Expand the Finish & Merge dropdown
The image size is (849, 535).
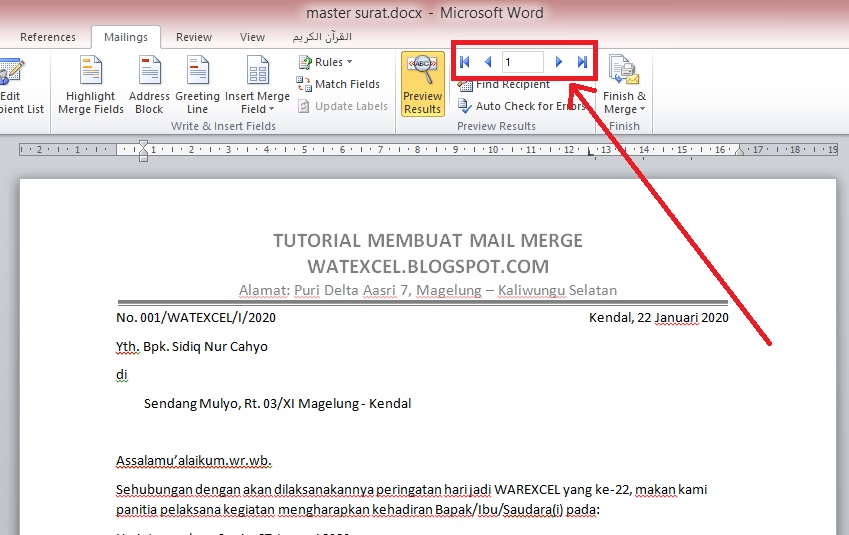[643, 109]
